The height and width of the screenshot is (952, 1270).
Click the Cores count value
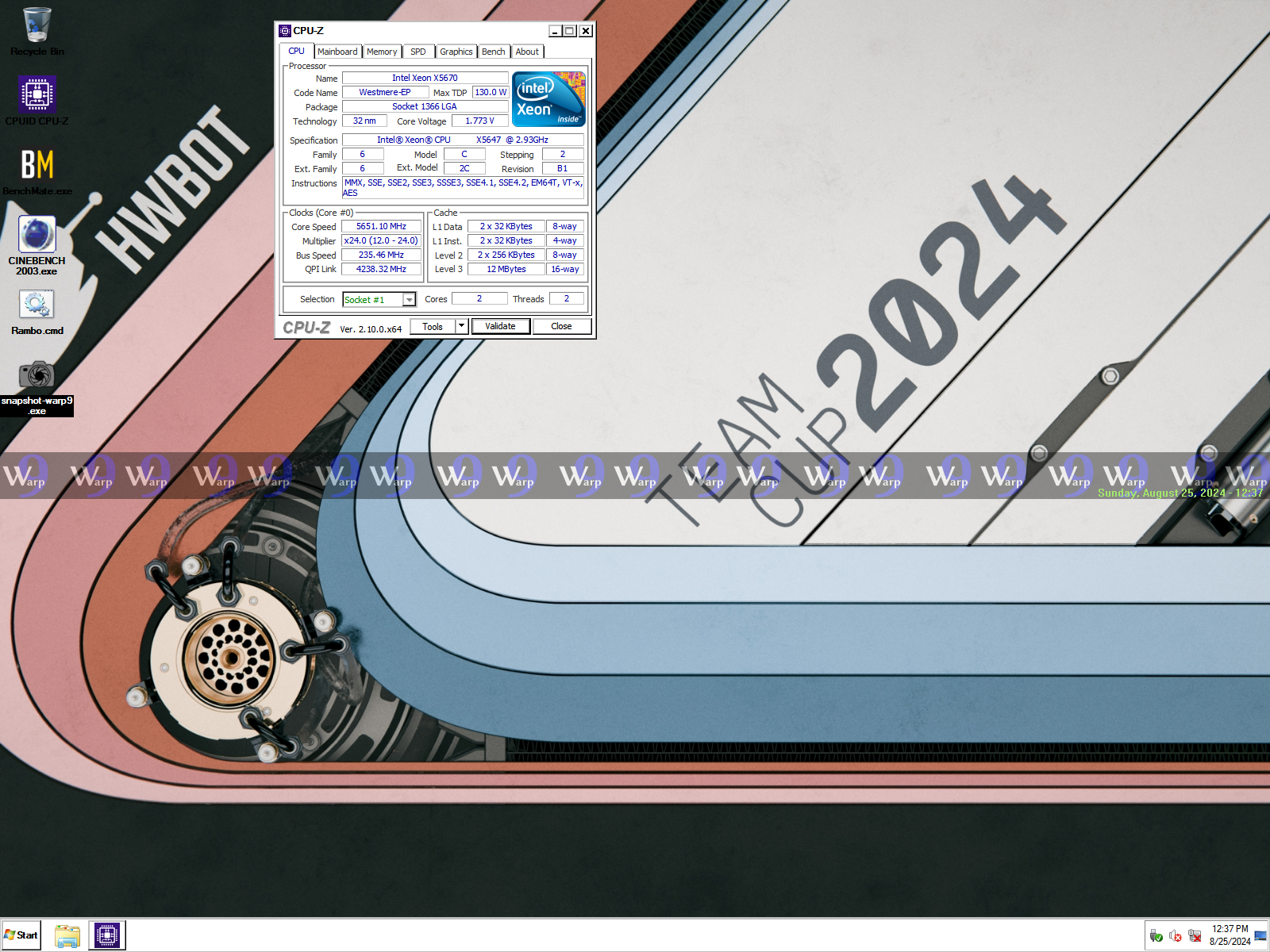click(x=479, y=298)
